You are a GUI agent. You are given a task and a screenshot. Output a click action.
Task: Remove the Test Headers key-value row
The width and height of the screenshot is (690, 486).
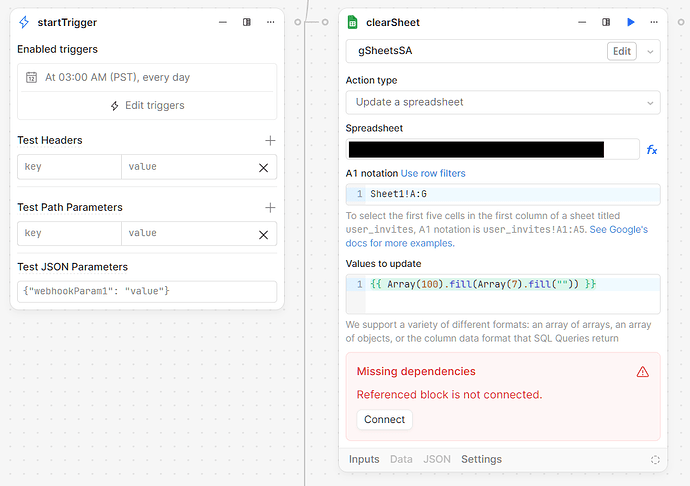[x=263, y=168]
